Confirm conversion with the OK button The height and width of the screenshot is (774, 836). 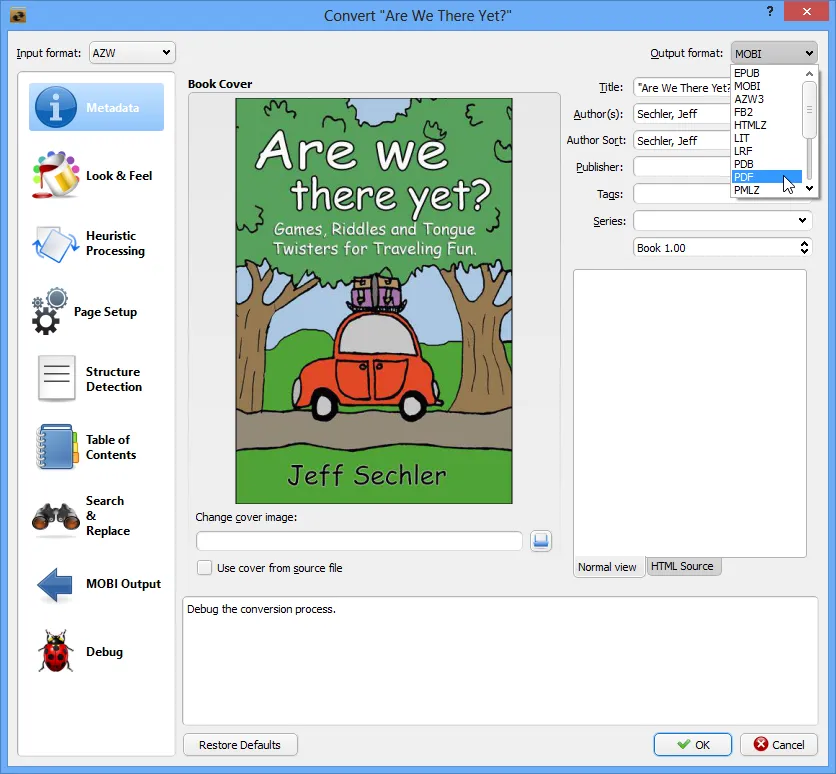[692, 744]
